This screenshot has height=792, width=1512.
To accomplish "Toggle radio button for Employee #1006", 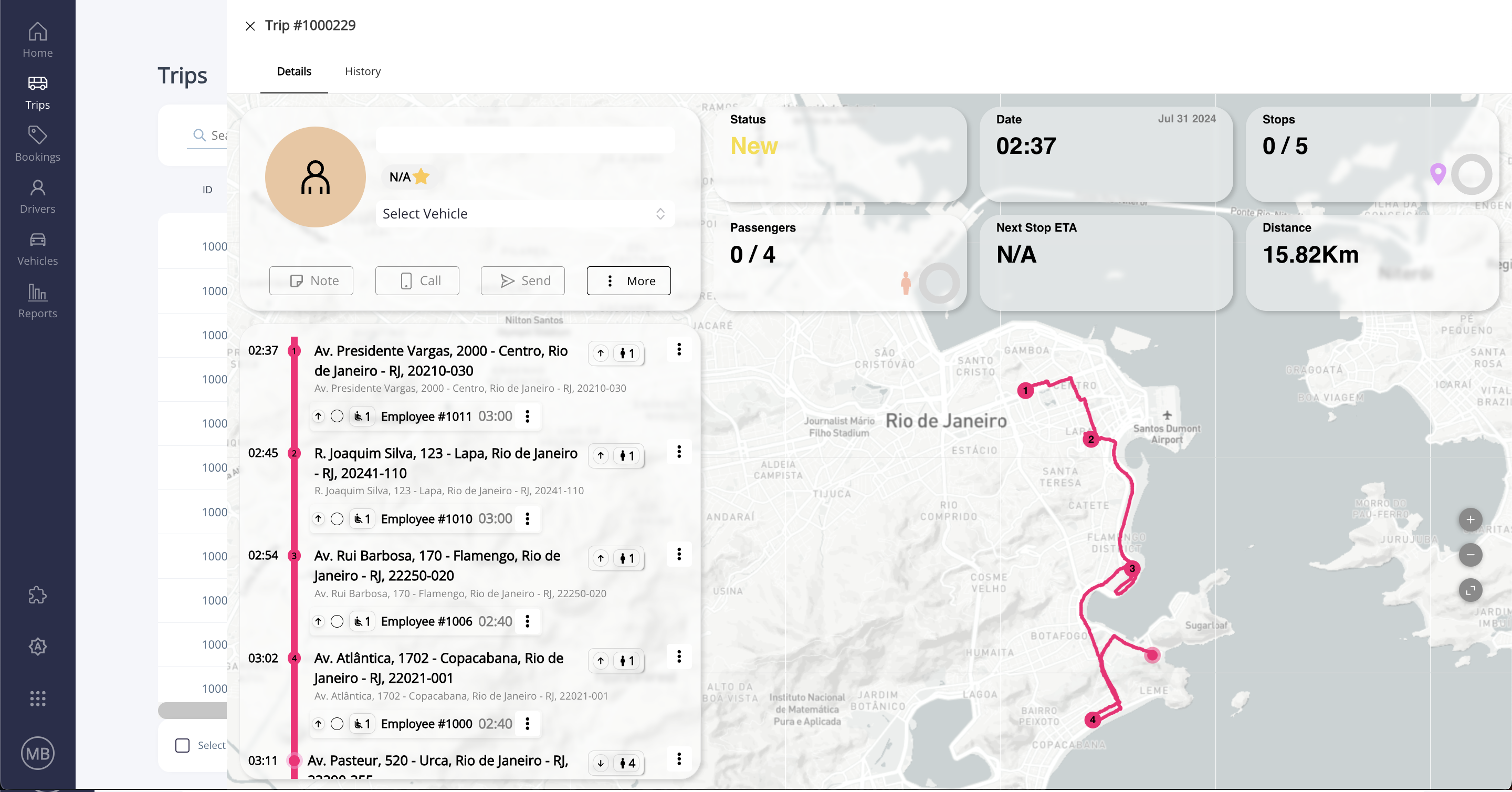I will pyautogui.click(x=336, y=621).
